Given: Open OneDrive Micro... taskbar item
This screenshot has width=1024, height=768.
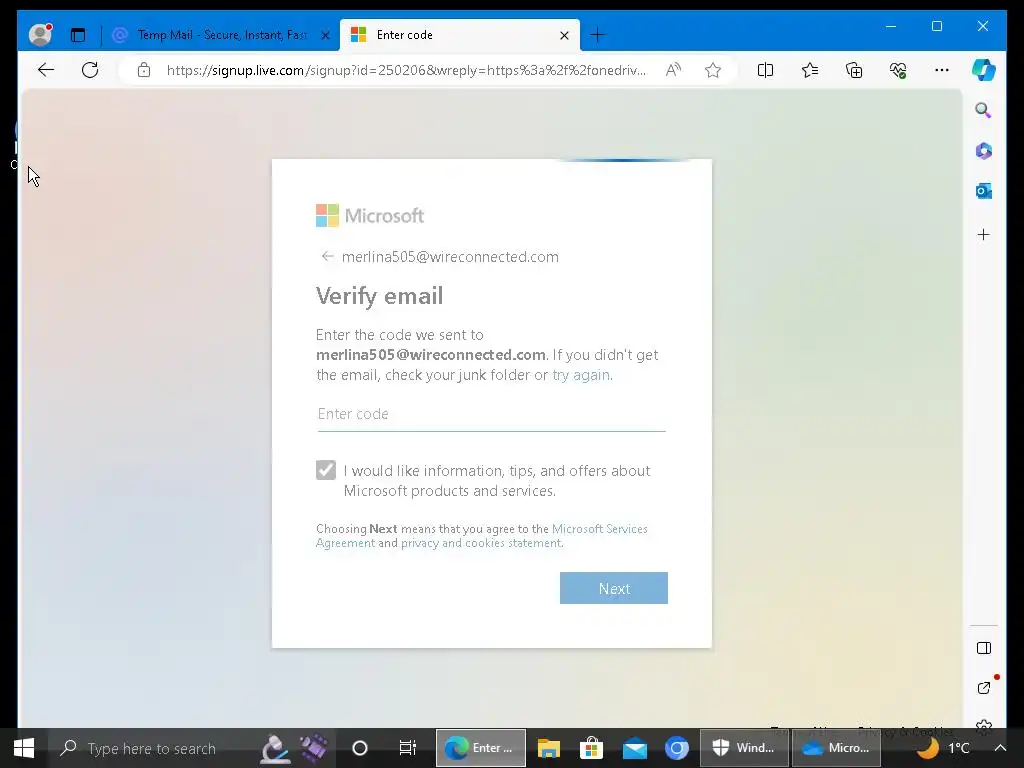Looking at the screenshot, I should (x=836, y=748).
